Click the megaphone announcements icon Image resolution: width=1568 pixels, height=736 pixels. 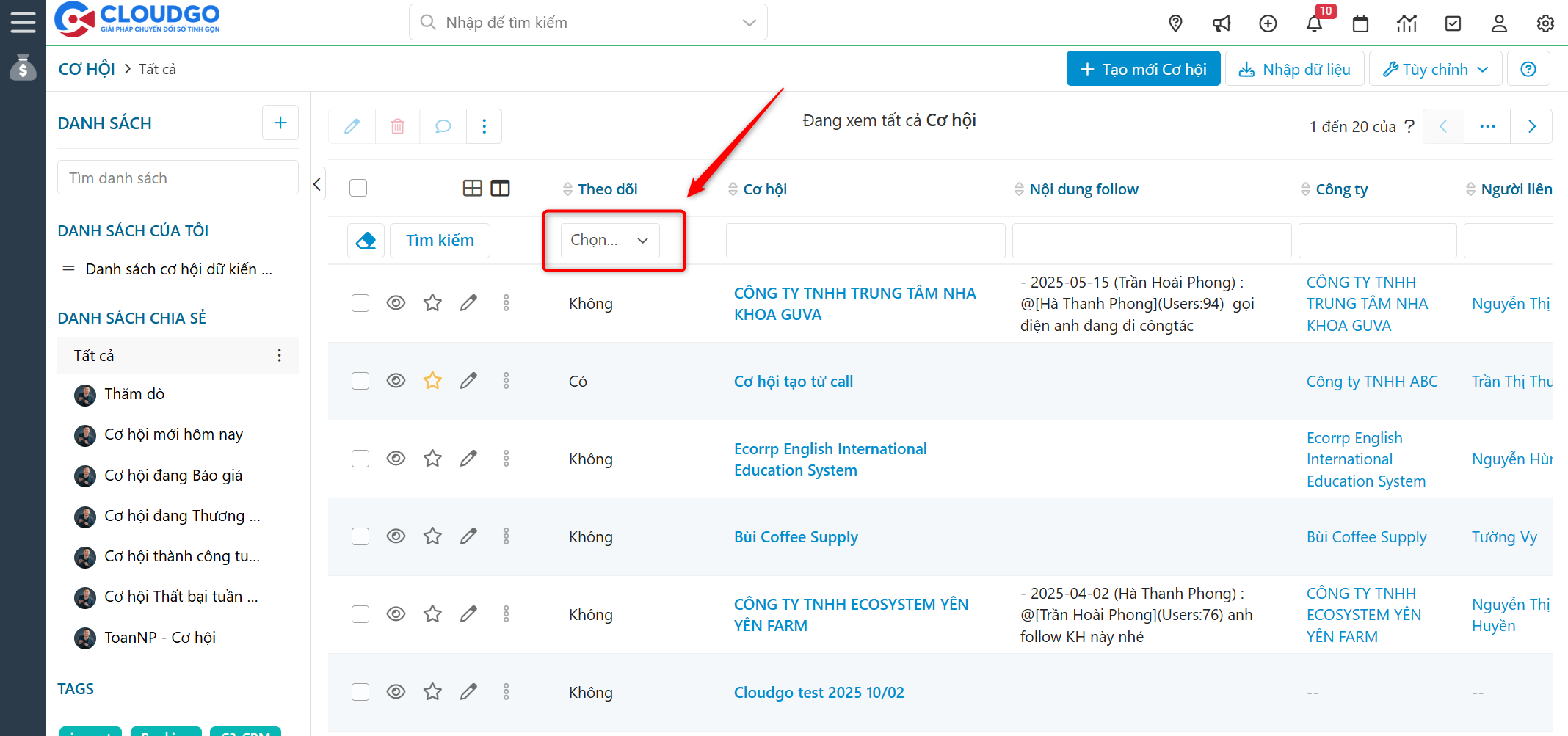1222,23
